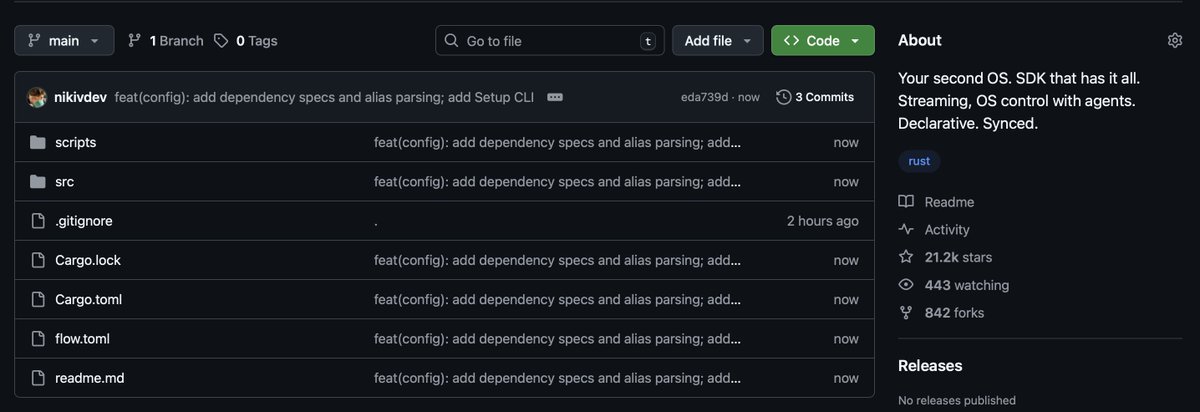1200x412 pixels.
Task: Open scripts row commit message link
Action: click(558, 142)
